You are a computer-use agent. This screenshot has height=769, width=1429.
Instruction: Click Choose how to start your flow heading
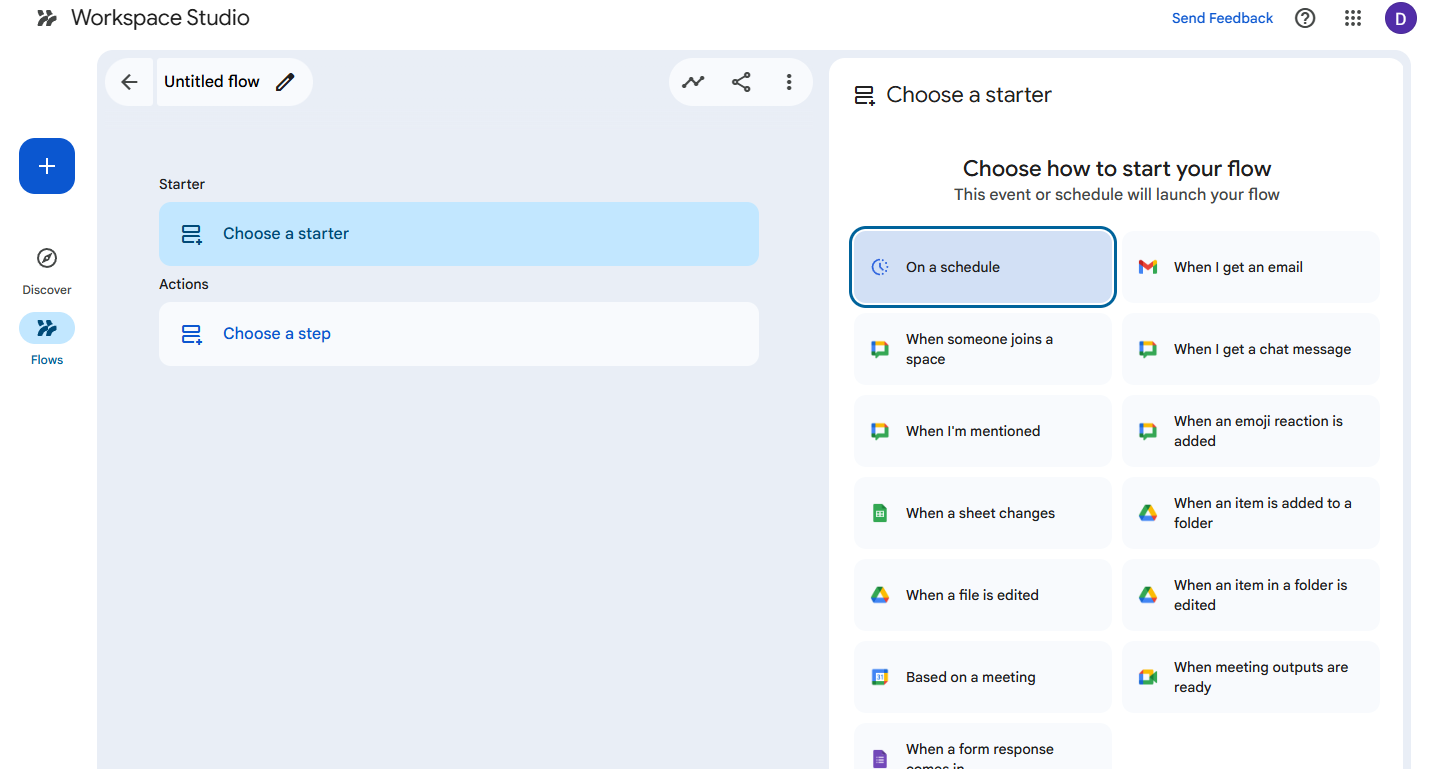tap(1117, 168)
